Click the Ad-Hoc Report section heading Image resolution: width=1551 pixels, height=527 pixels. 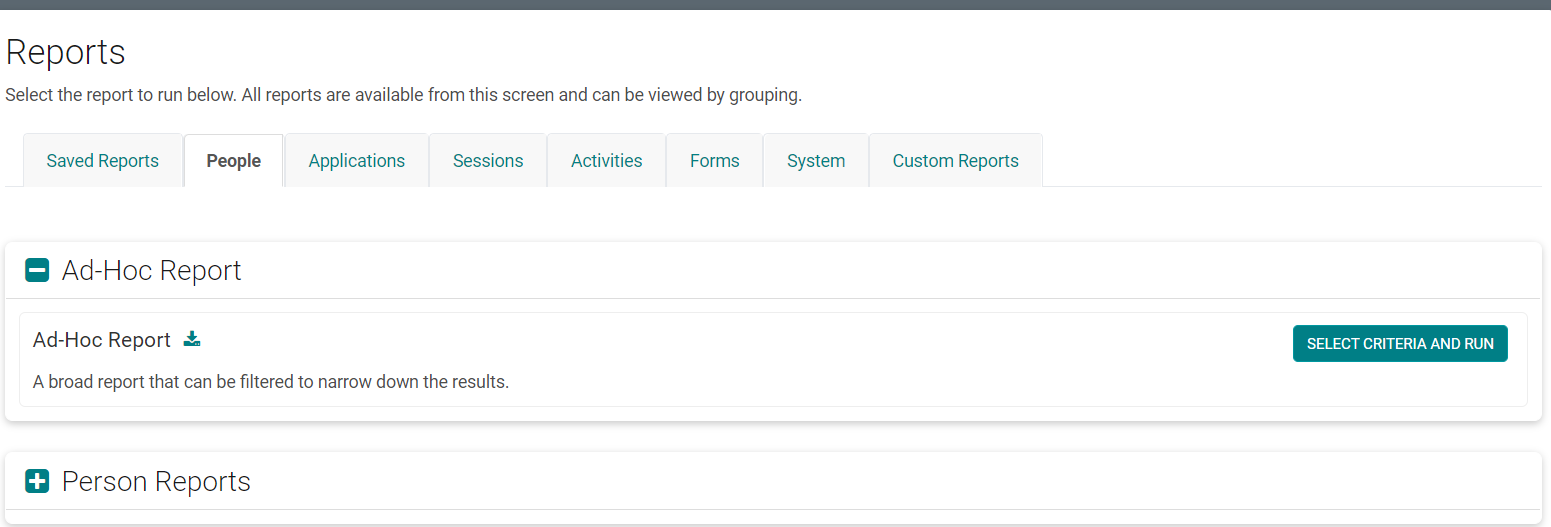coord(152,271)
